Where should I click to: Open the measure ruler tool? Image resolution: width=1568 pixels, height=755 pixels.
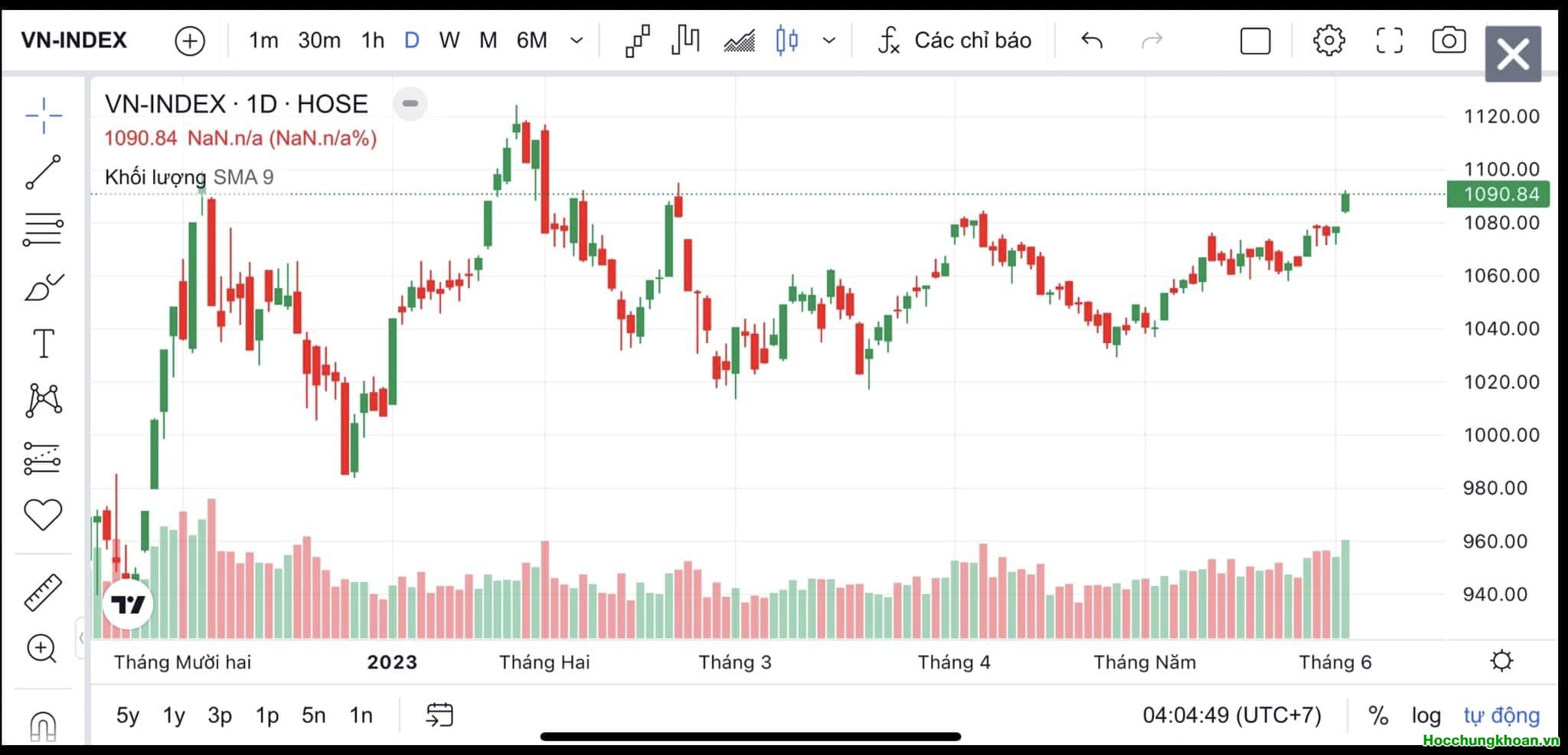click(44, 592)
